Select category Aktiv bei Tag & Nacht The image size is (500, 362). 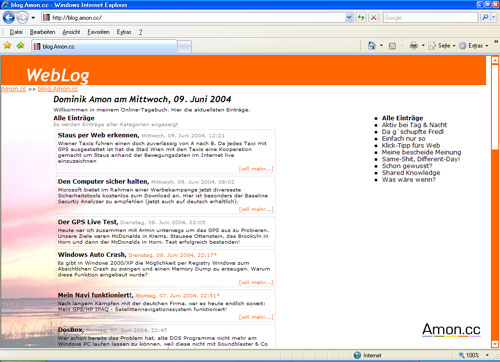pyautogui.click(x=414, y=125)
